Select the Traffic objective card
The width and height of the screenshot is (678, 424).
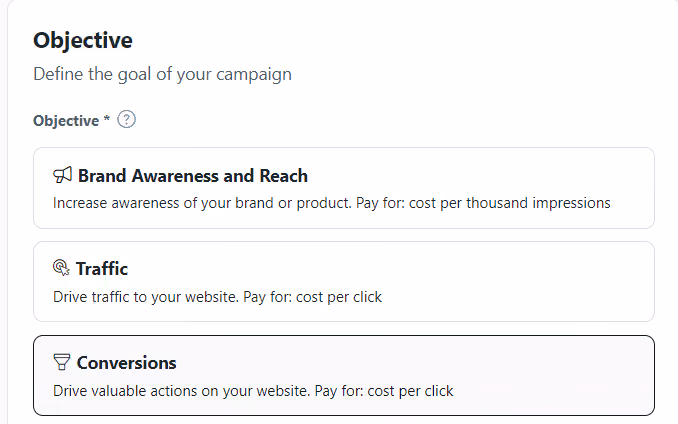click(344, 281)
